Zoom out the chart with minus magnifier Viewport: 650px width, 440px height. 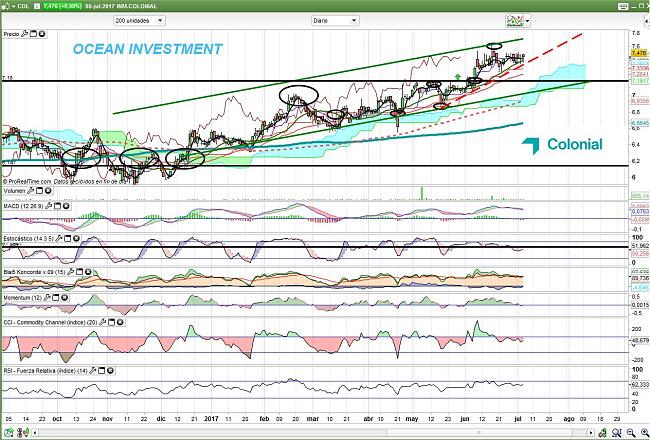click(631, 432)
